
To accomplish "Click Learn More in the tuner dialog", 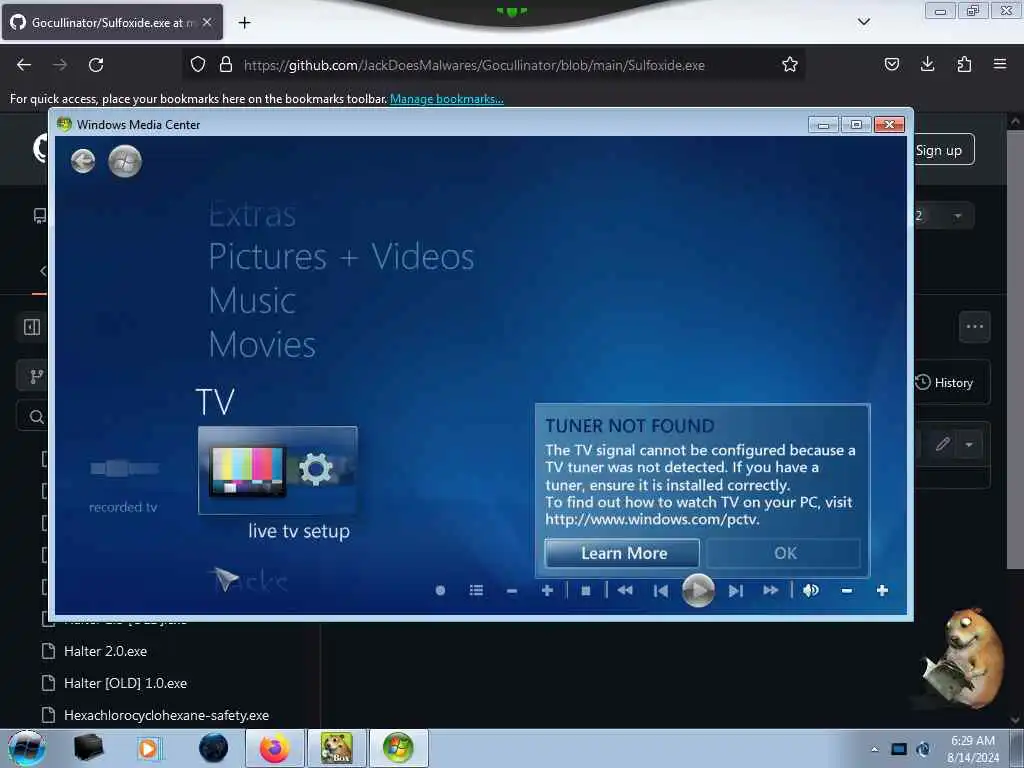I will (622, 553).
